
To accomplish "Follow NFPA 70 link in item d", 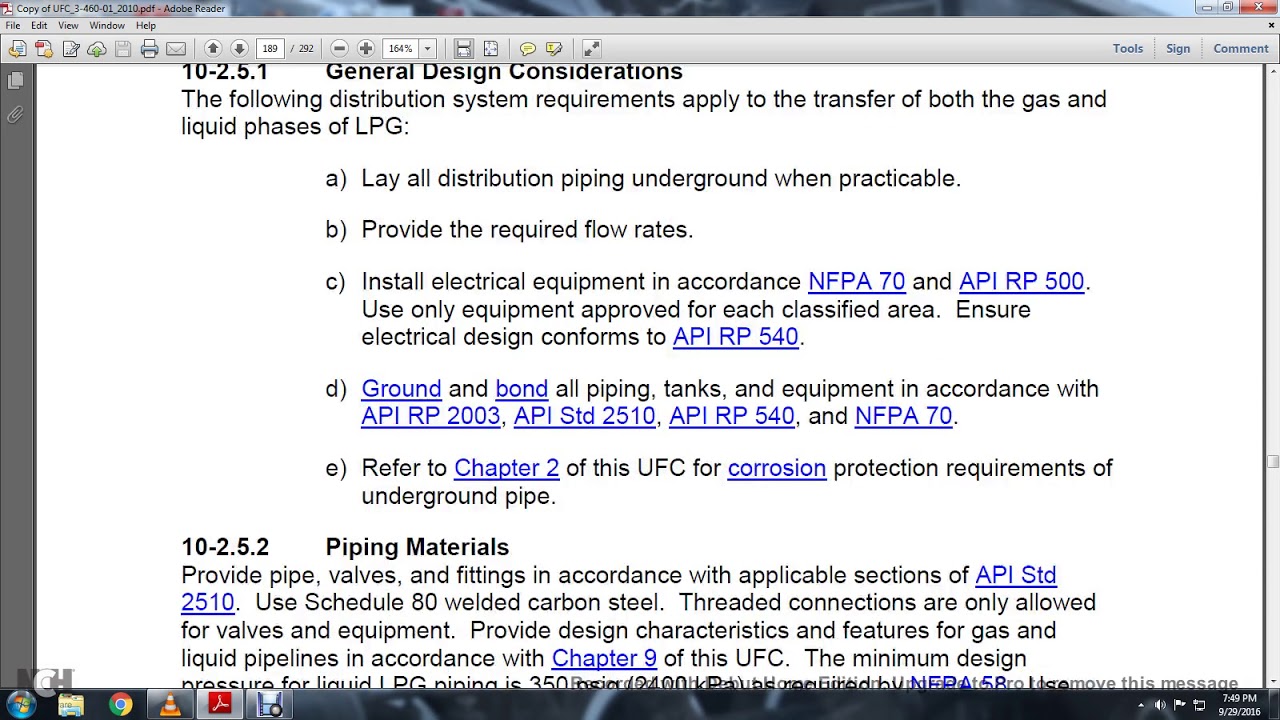I will pos(903,416).
